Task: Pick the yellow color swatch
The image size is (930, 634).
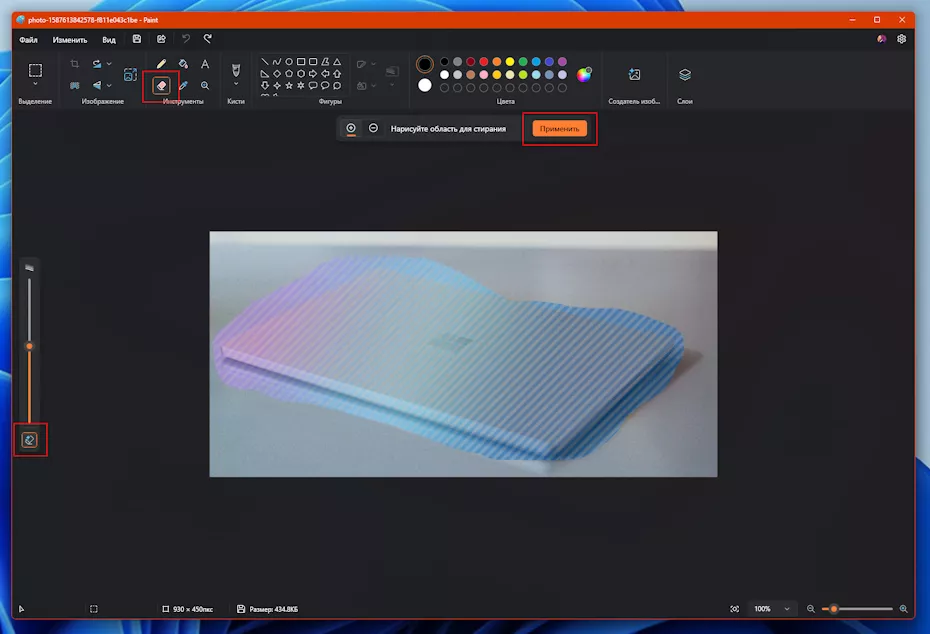Action: tap(509, 62)
